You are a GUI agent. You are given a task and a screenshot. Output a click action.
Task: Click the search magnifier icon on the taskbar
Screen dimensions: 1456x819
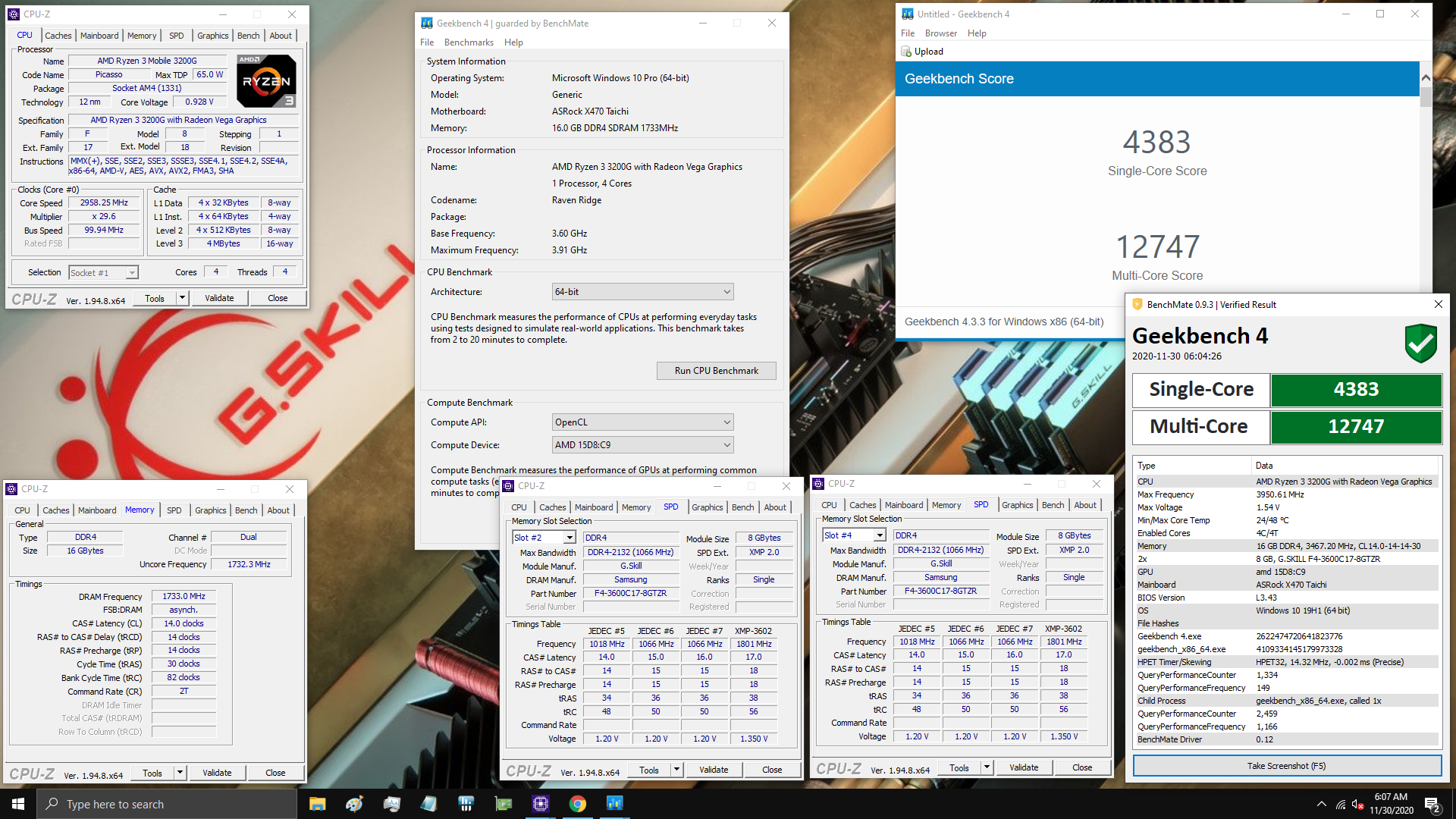[52, 804]
